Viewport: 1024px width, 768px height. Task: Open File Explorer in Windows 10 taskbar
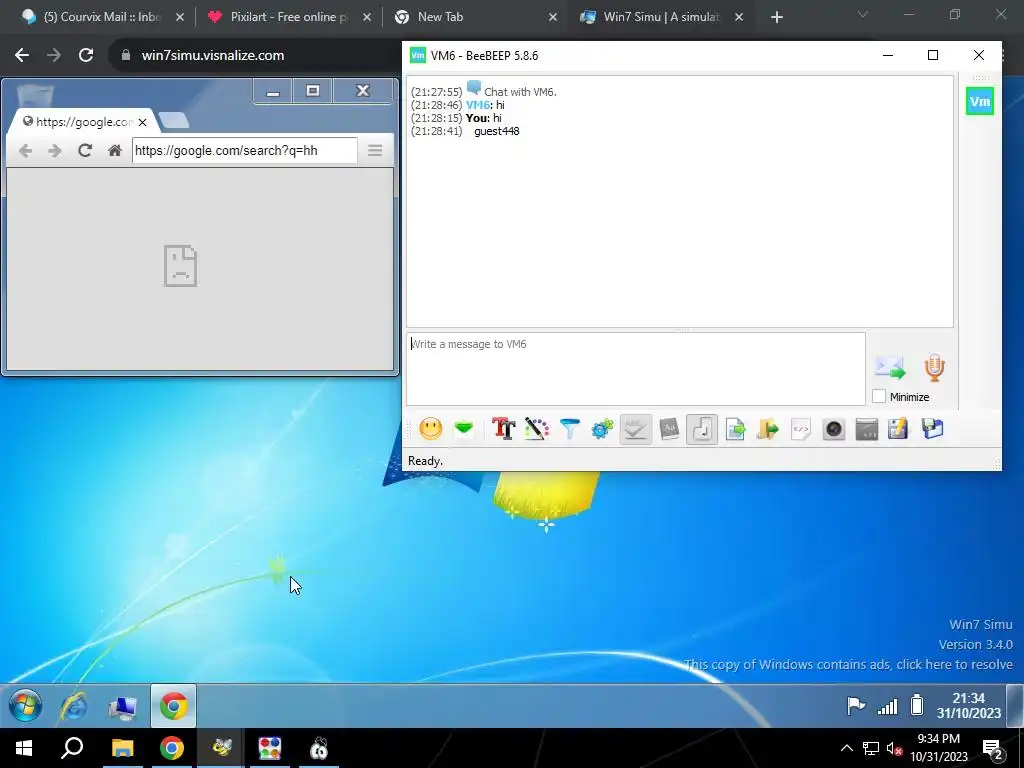122,748
